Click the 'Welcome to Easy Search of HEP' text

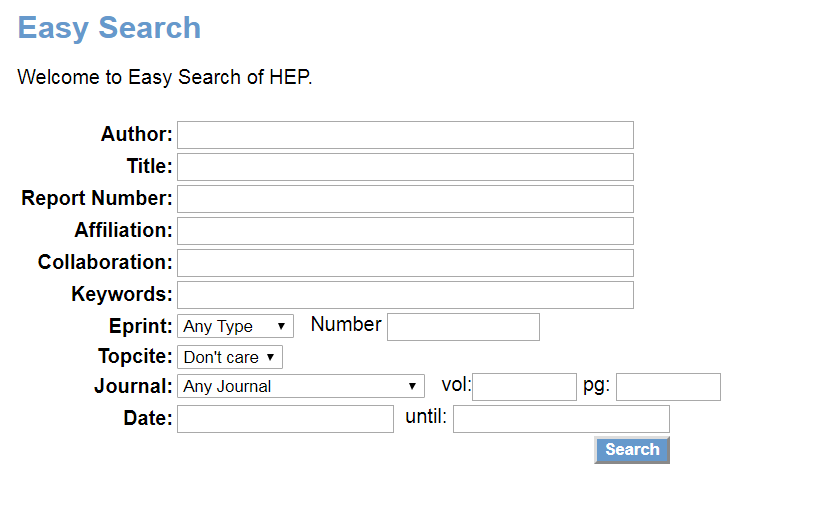coord(165,77)
